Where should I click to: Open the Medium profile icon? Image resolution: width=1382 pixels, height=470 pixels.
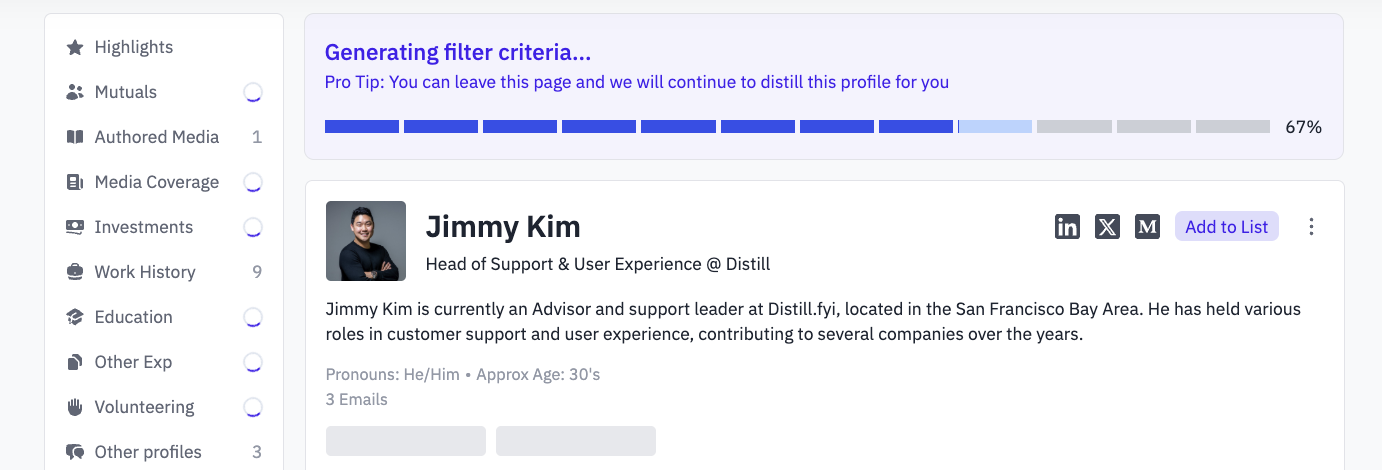click(1147, 227)
